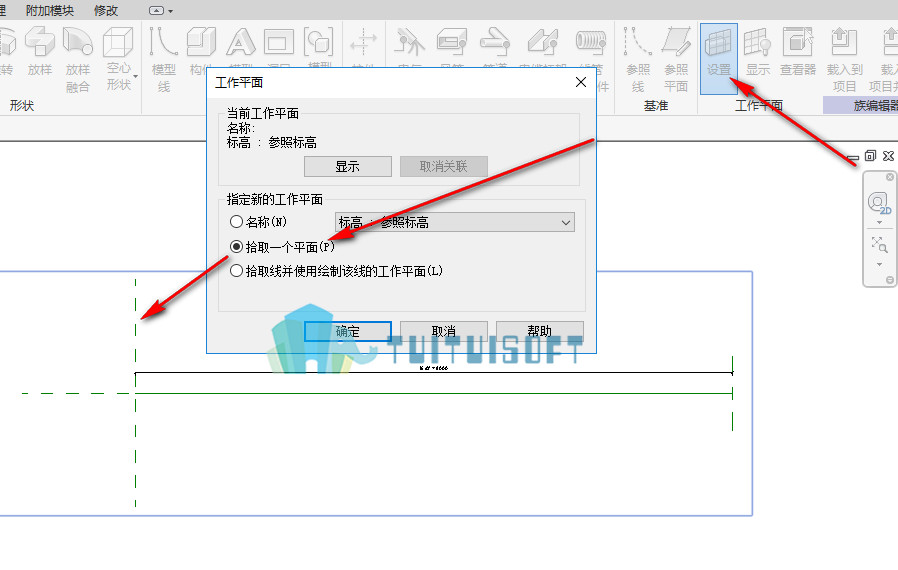The width and height of the screenshot is (898, 570).
Task: Click the 形状 panel title
Action: (x=22, y=105)
